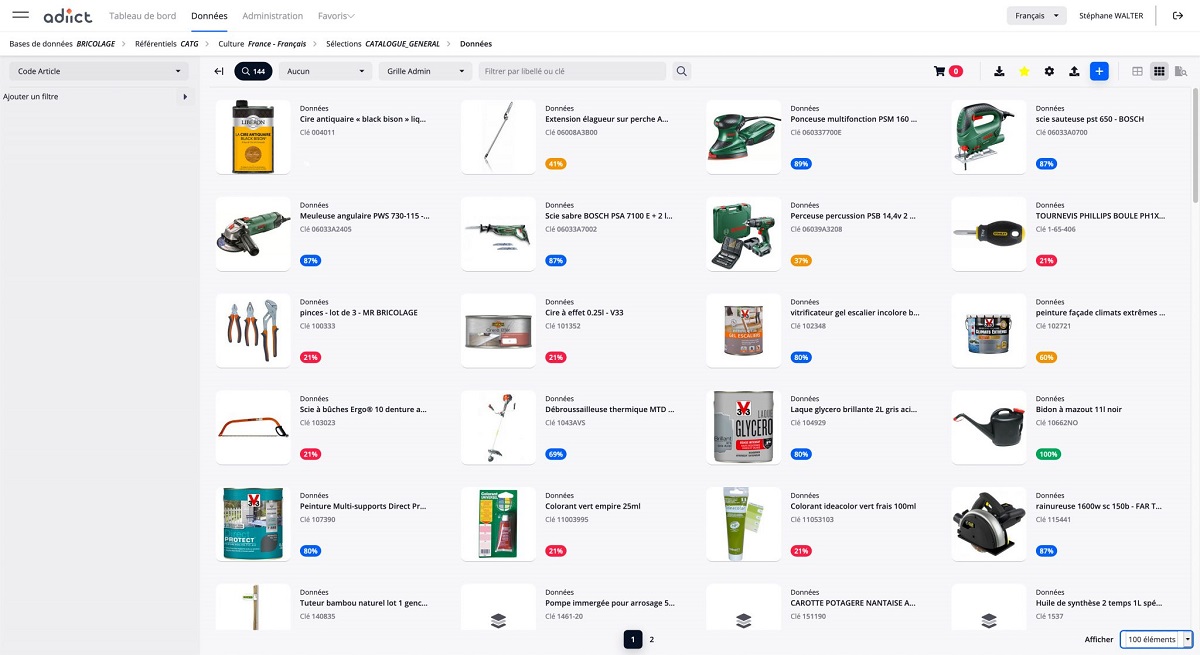Open the Grille Admin dropdown
Image resolution: width=1200 pixels, height=655 pixels.
point(424,71)
